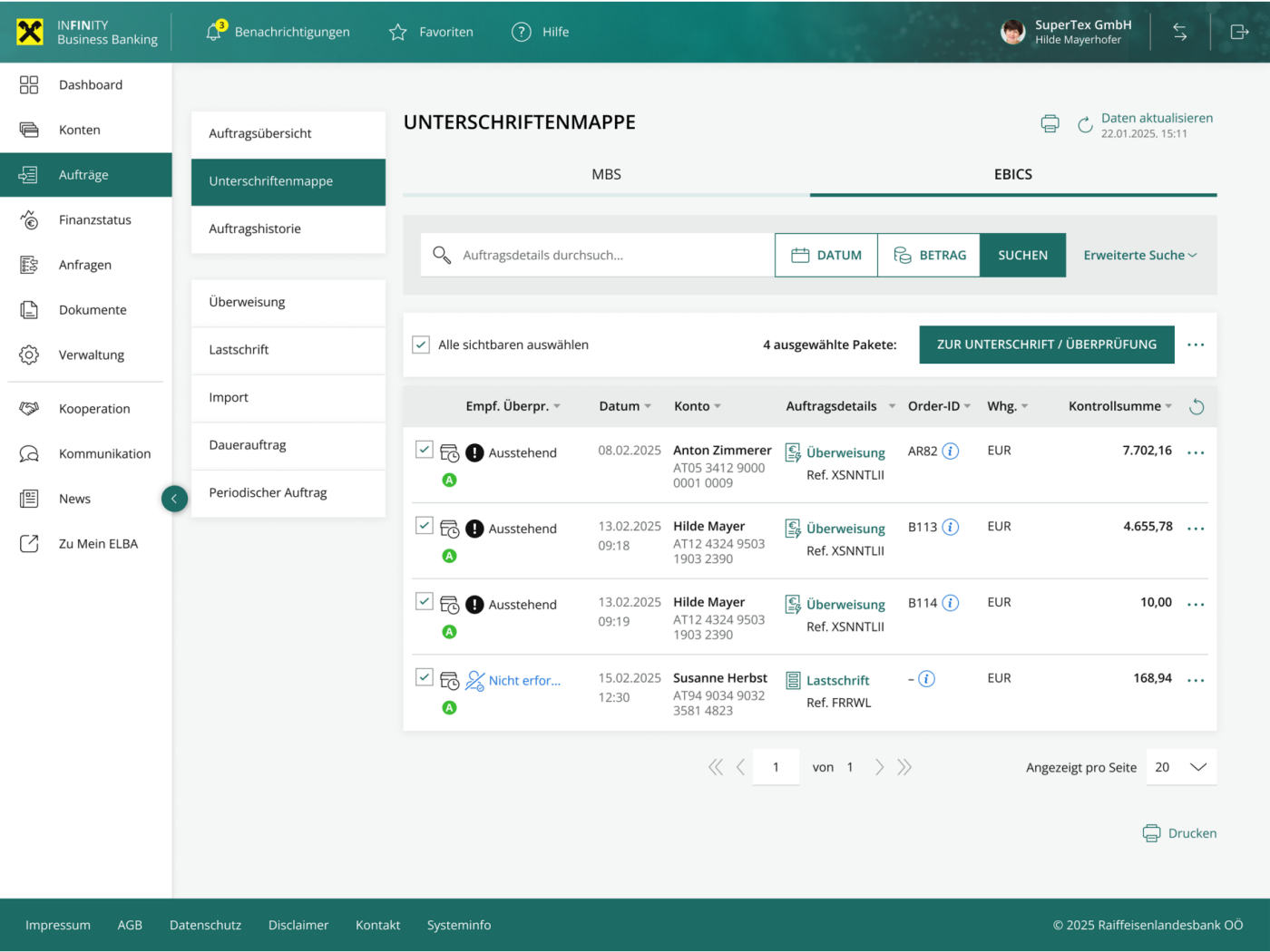Uncheck the Anton Zimmerer order row
The height and width of the screenshot is (952, 1270).
point(424,449)
